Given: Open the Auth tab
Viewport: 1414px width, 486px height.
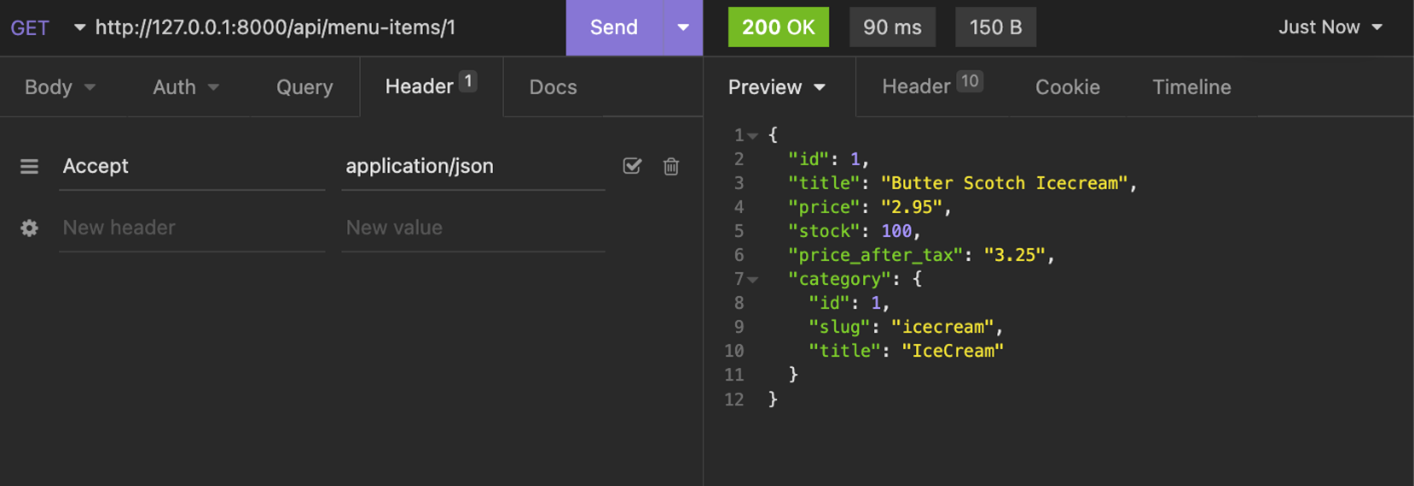Looking at the screenshot, I should click(185, 87).
